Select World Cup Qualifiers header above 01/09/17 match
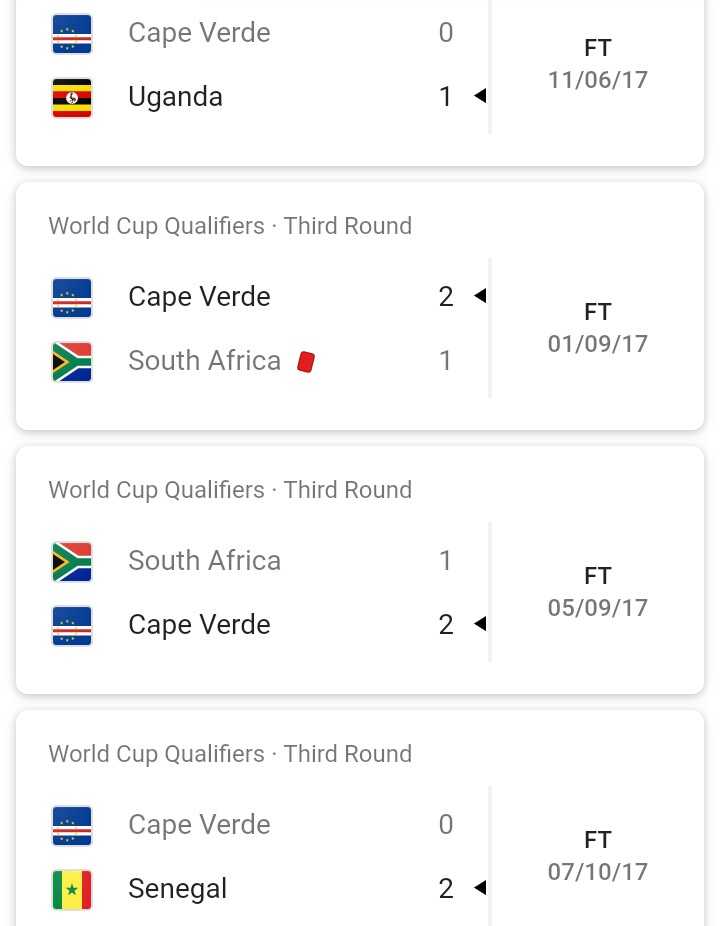 pos(230,226)
